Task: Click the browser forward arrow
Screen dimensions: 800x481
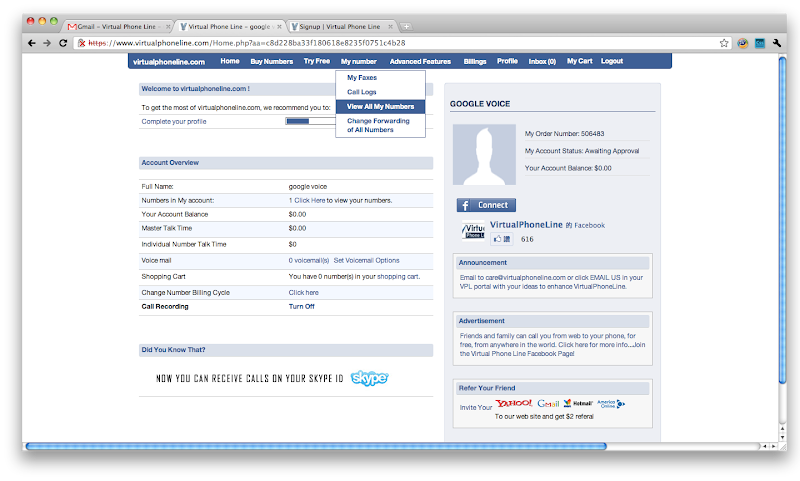Action: [47, 43]
